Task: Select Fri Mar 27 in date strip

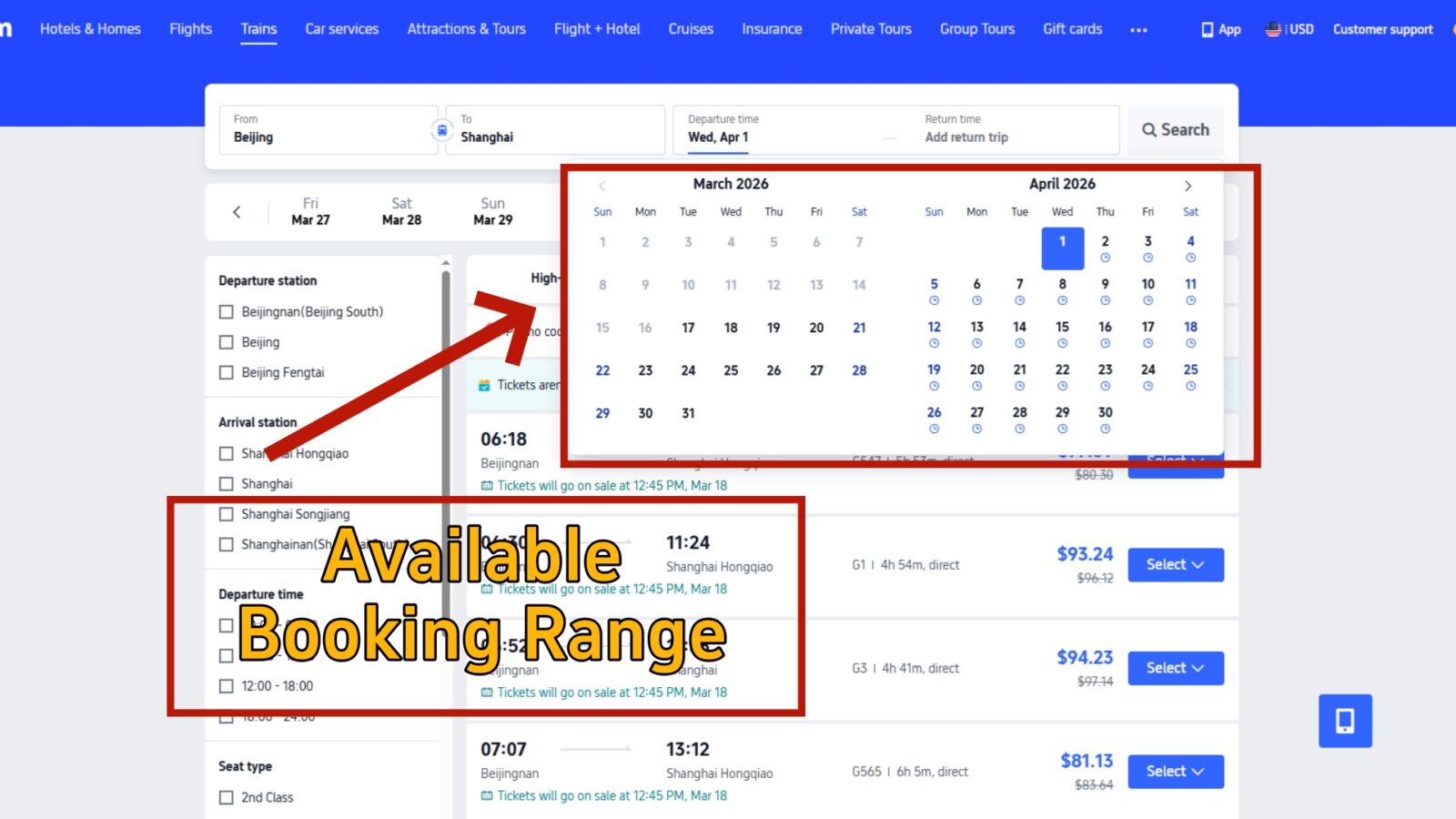Action: [x=310, y=212]
